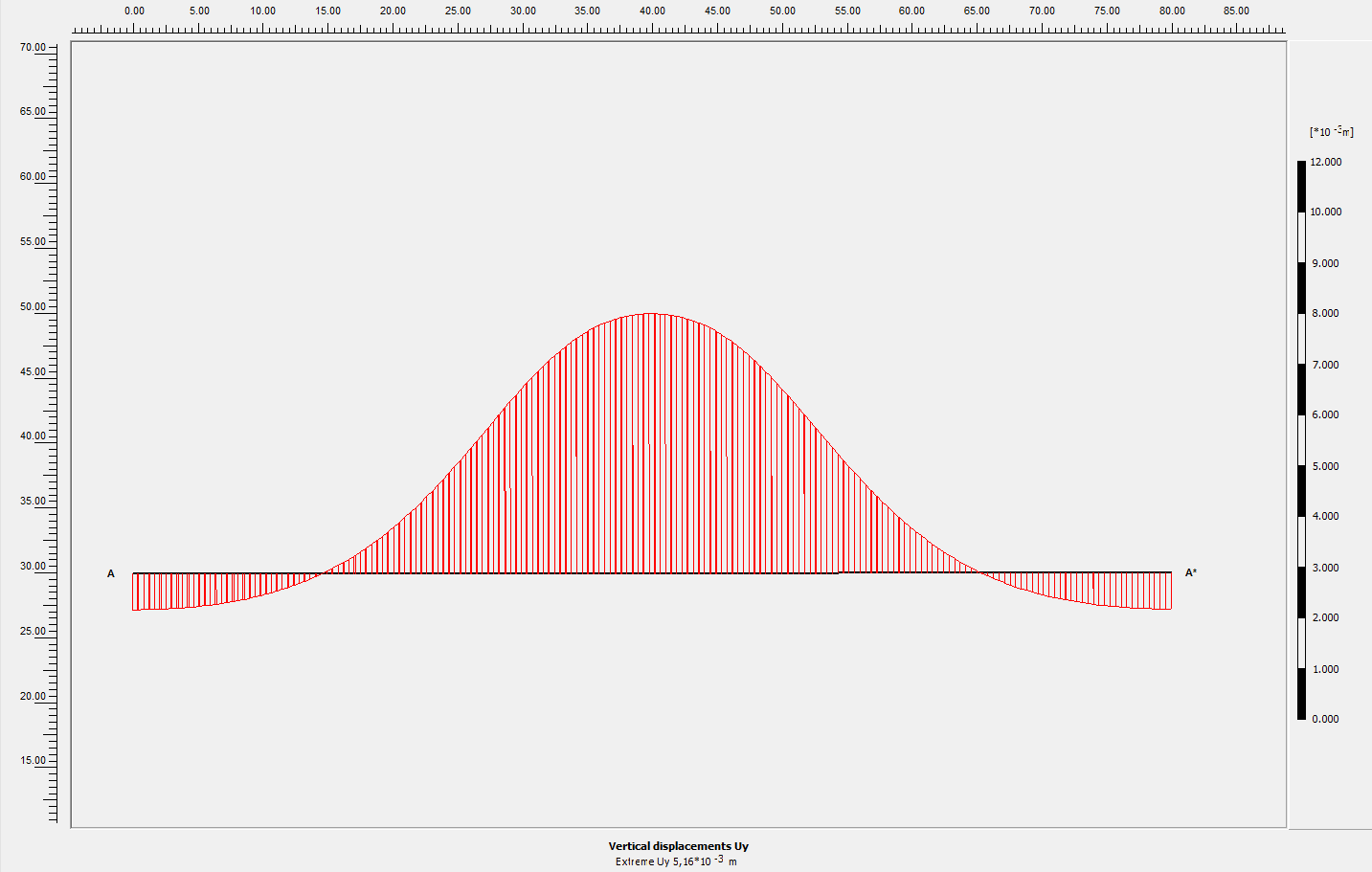Viewport: 1372px width, 872px height.
Task: Click 10.00 on the horizontal ruler
Action: tap(263, 11)
